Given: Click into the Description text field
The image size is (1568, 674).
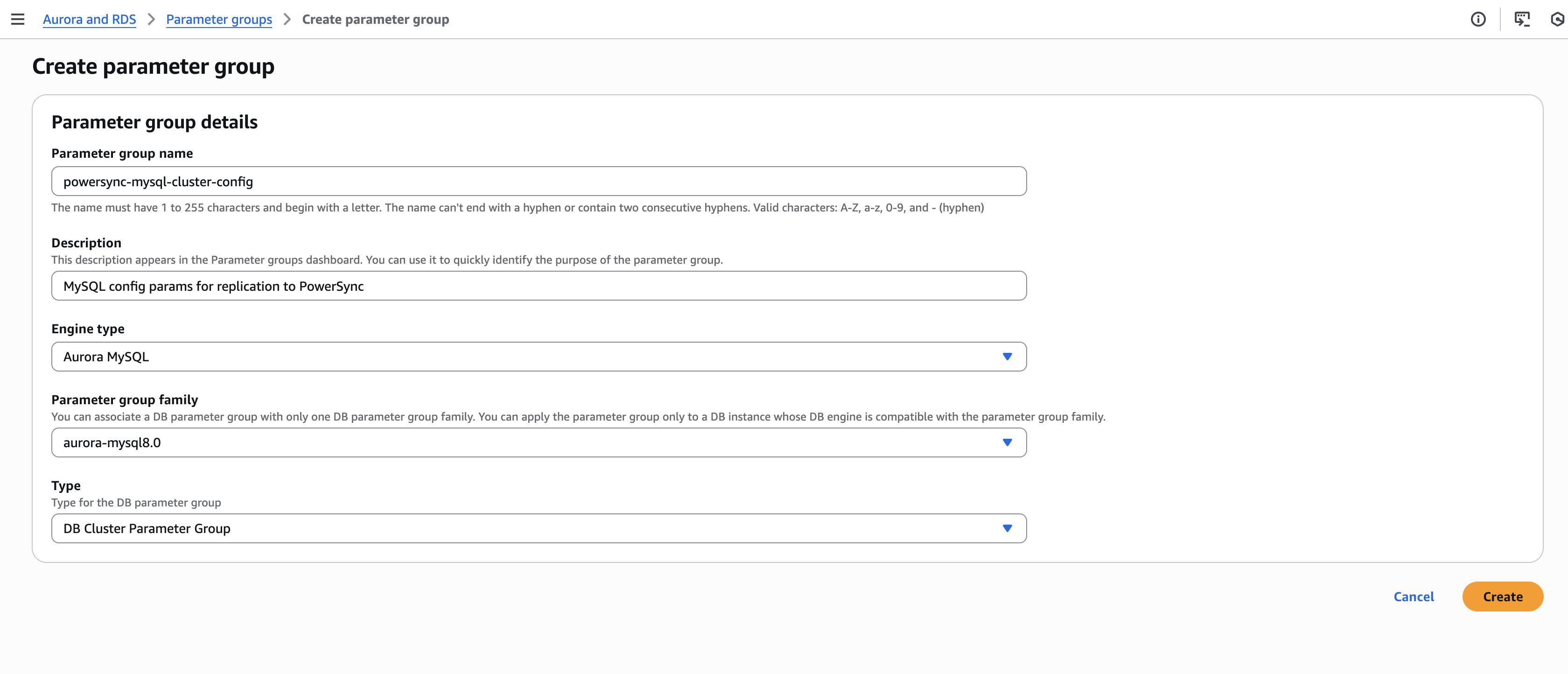Looking at the screenshot, I should coord(538,286).
